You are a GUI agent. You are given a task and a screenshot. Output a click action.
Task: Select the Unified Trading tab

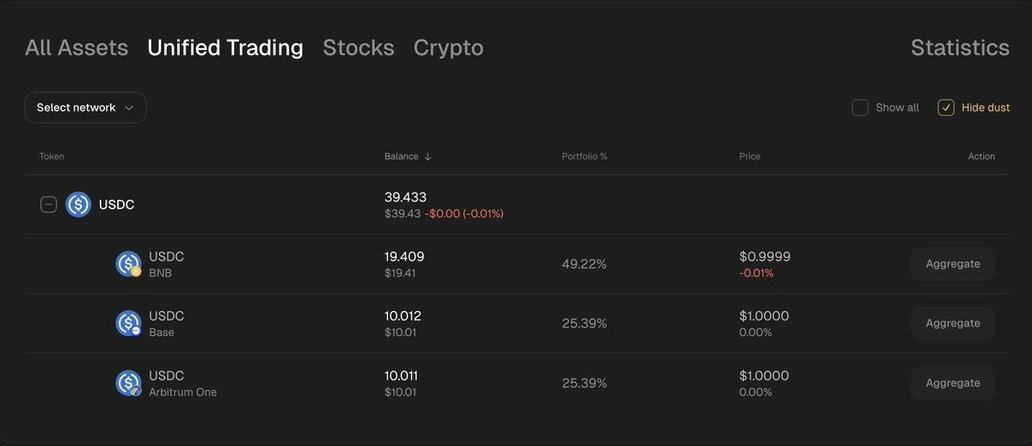tap(225, 48)
